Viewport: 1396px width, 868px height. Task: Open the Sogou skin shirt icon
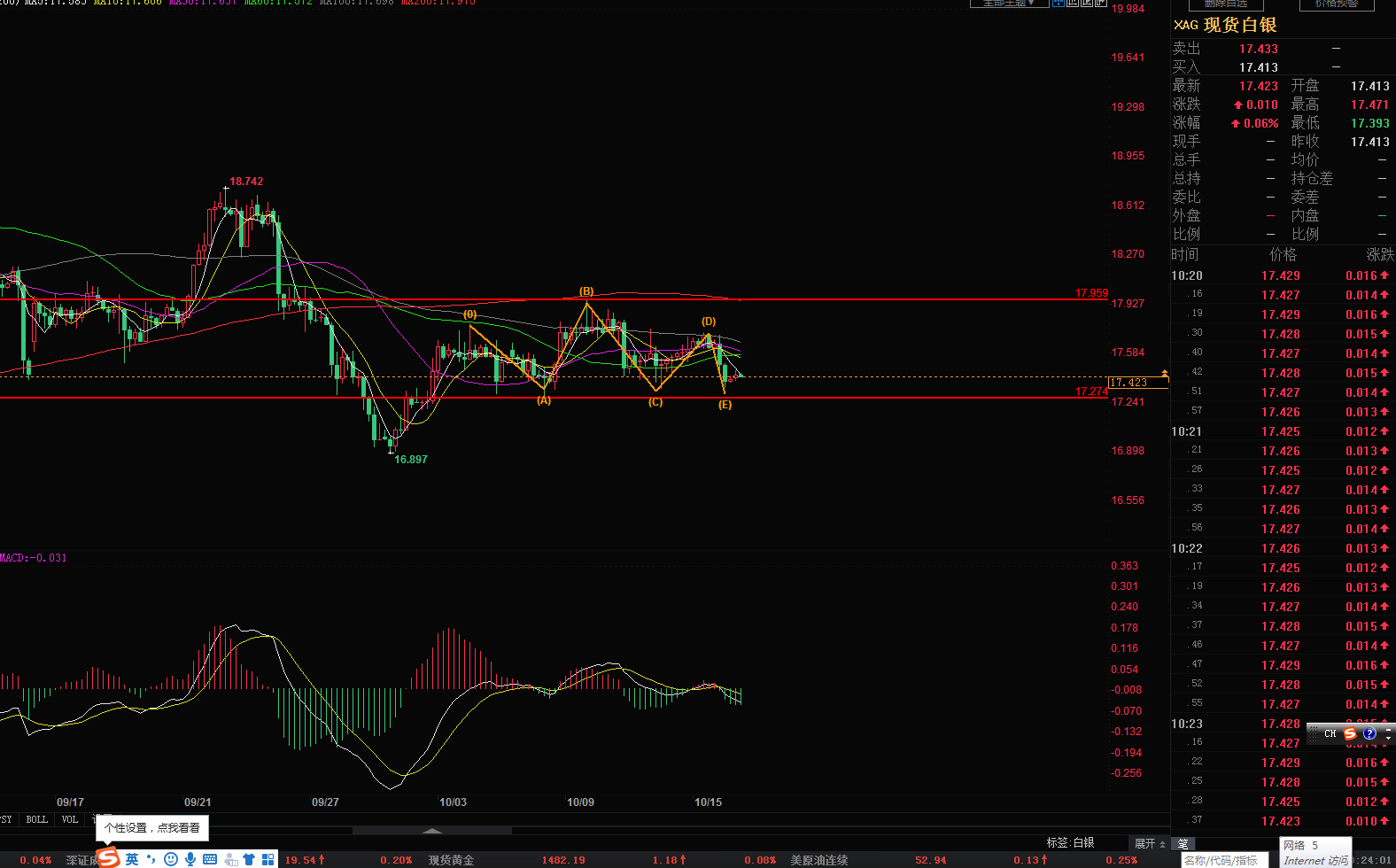(249, 858)
